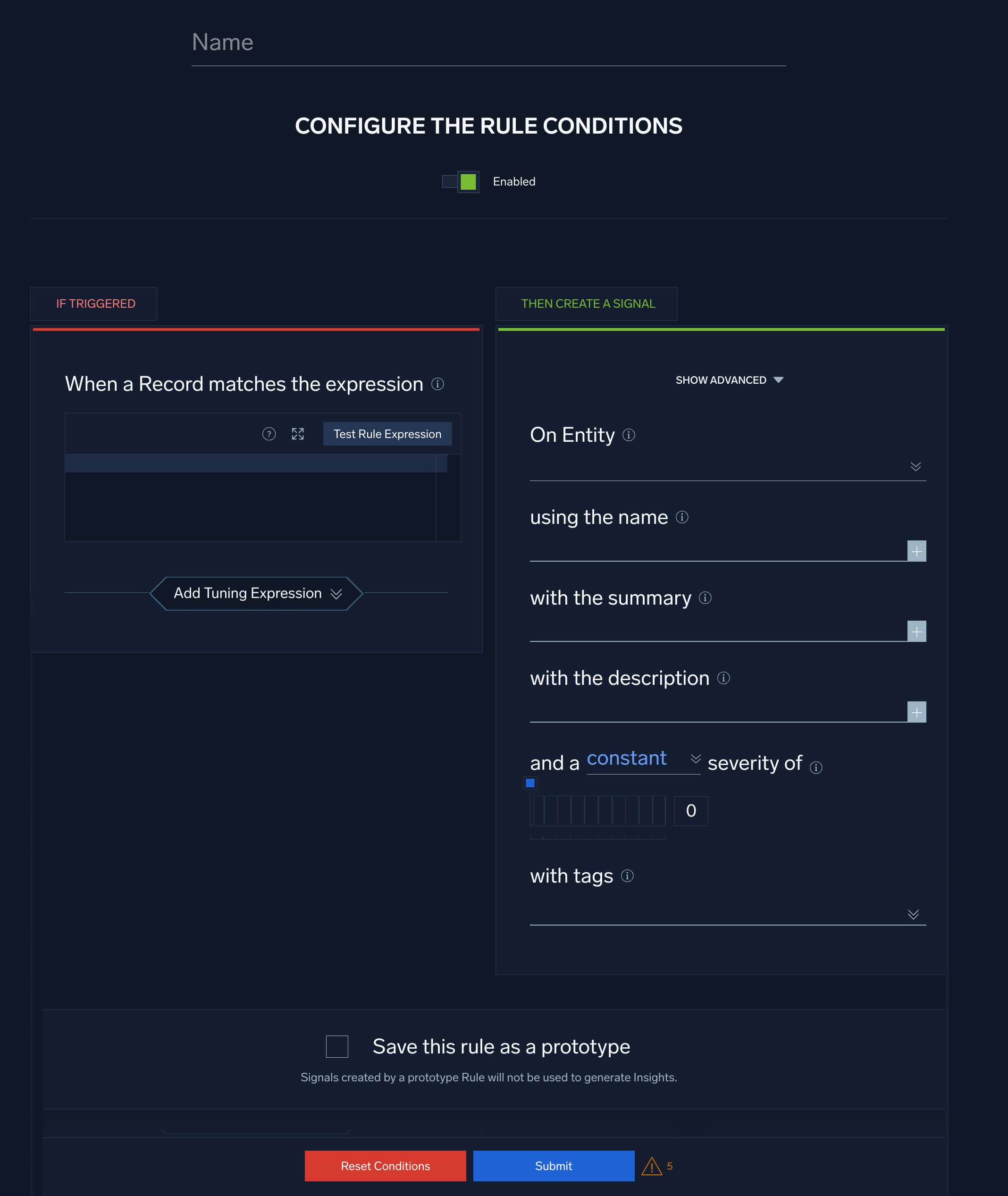Open the "constant" severity type dropdown
This screenshot has width=1008, height=1196.
point(696,760)
